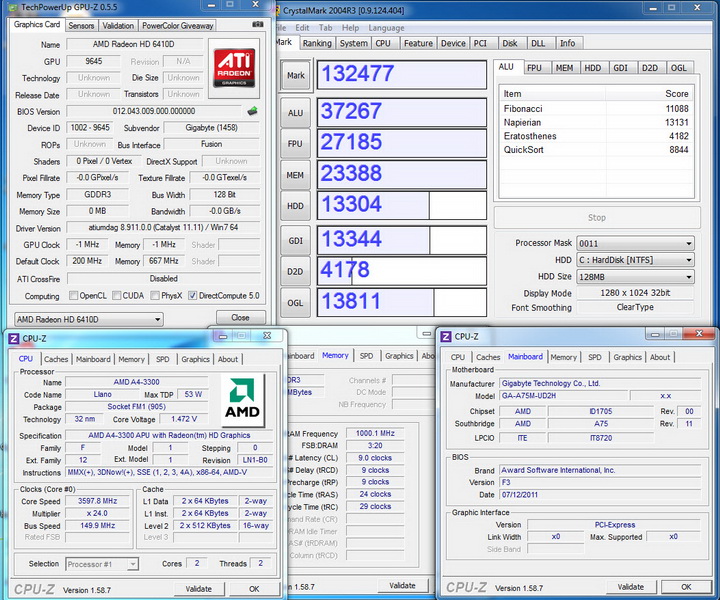Click Validate in the right CPU-Z window

(630, 587)
